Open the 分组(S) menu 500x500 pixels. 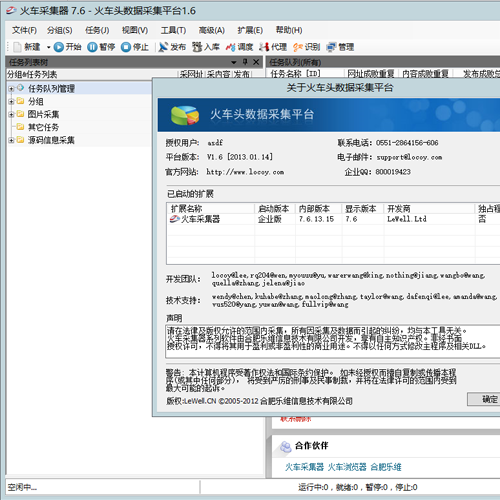[x=59, y=30]
